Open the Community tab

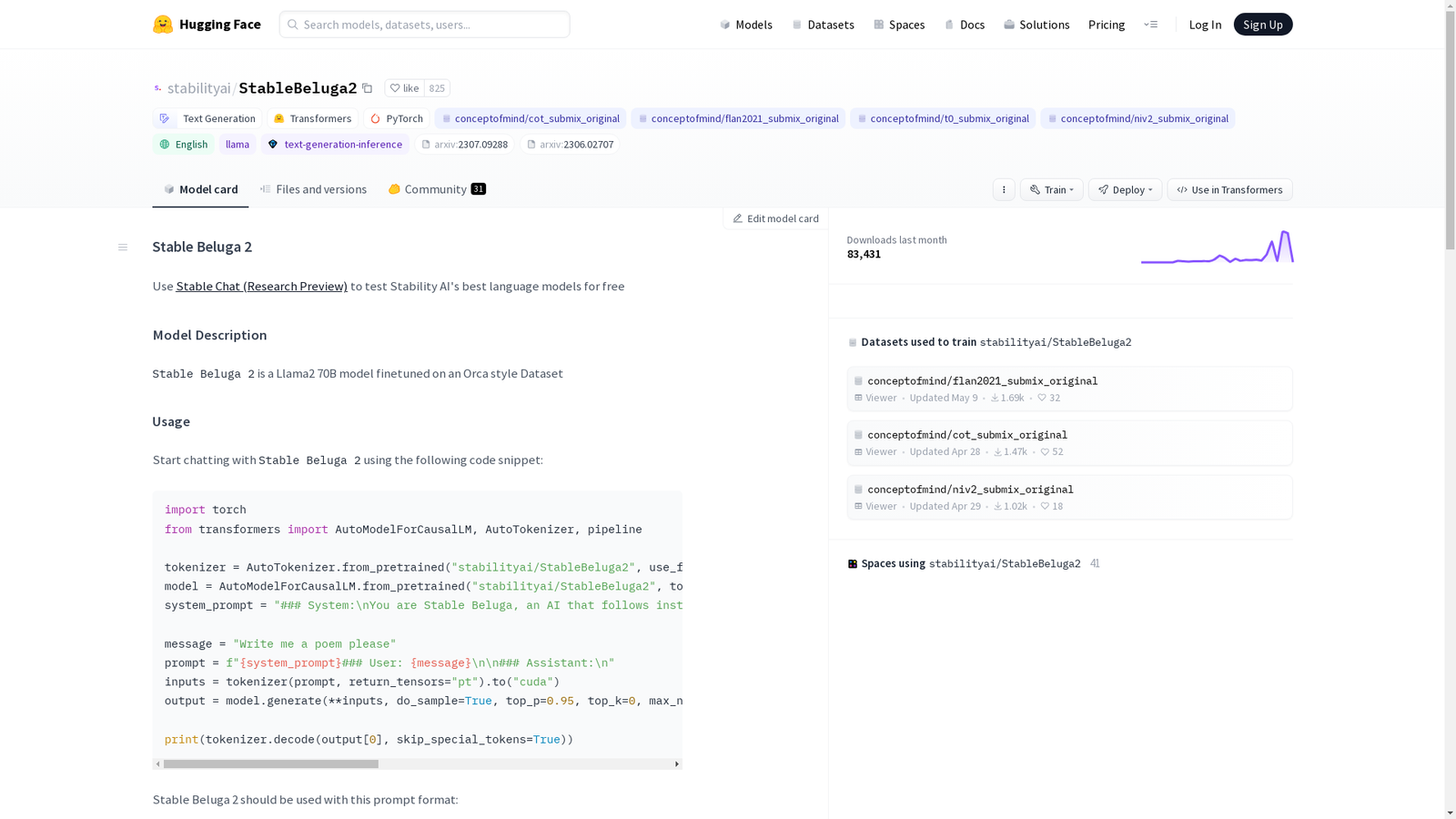tap(437, 189)
